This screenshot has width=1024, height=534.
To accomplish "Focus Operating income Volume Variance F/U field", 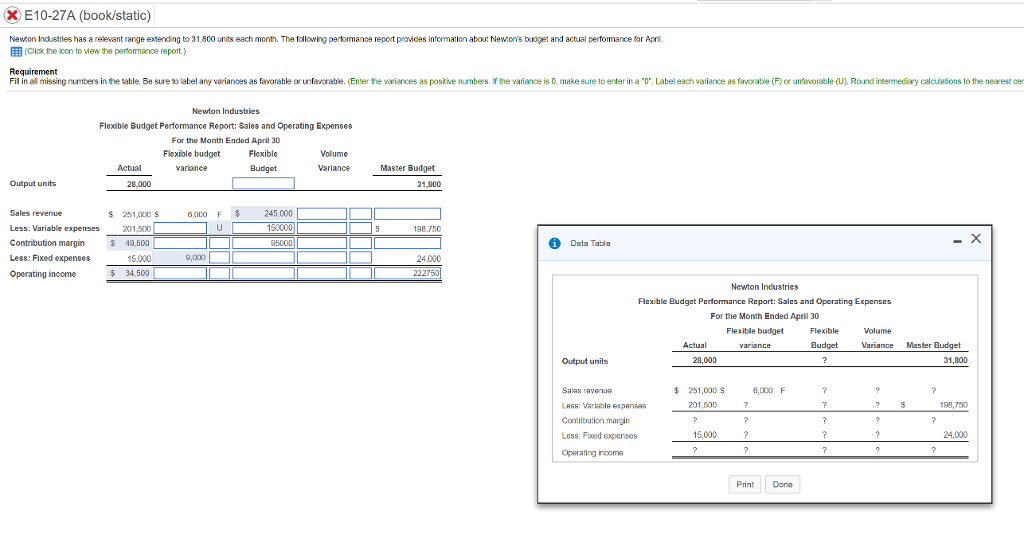I will 360,273.
